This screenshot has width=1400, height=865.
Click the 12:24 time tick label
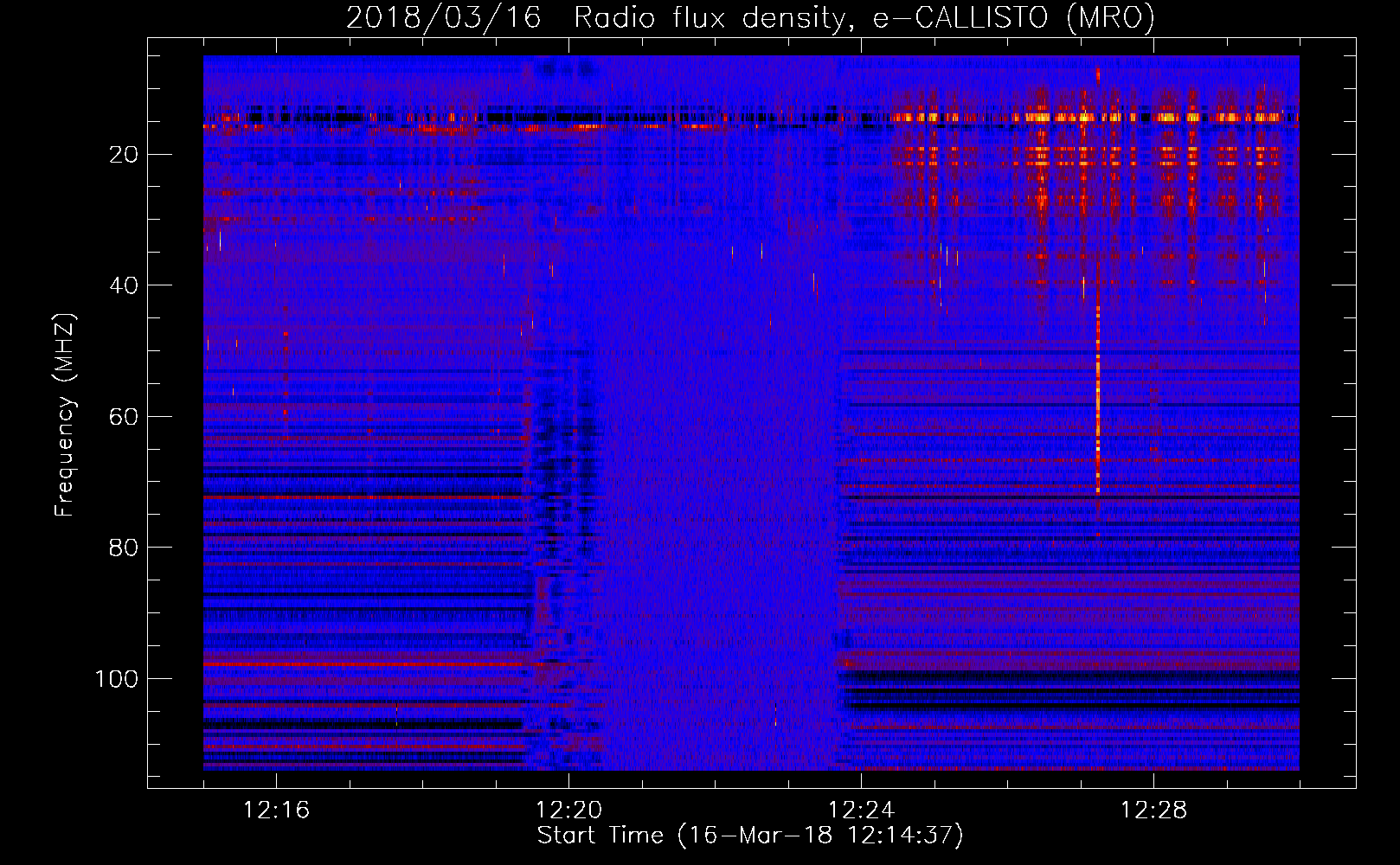point(861,811)
